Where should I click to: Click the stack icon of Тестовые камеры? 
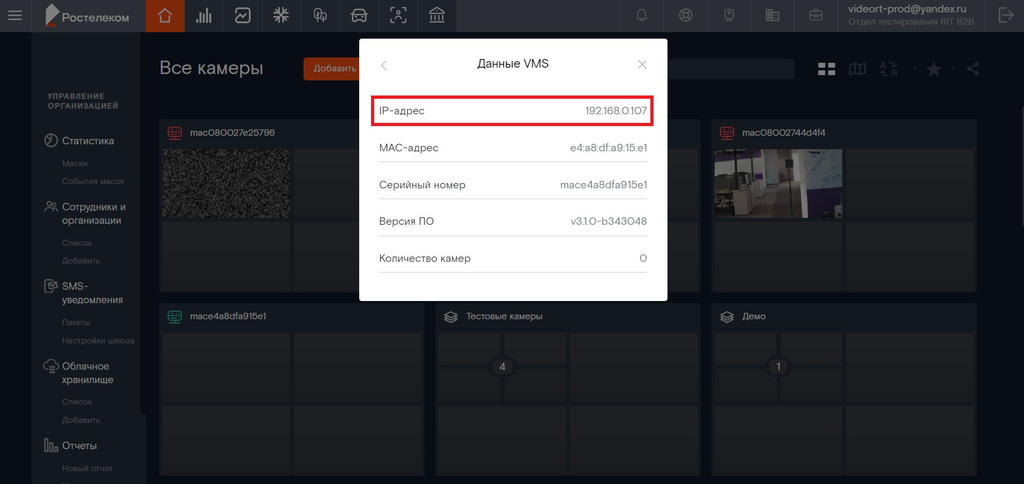(x=450, y=316)
